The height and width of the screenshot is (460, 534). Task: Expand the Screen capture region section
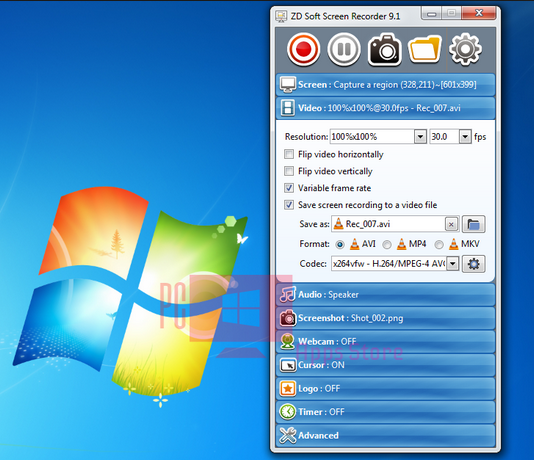[x=386, y=85]
